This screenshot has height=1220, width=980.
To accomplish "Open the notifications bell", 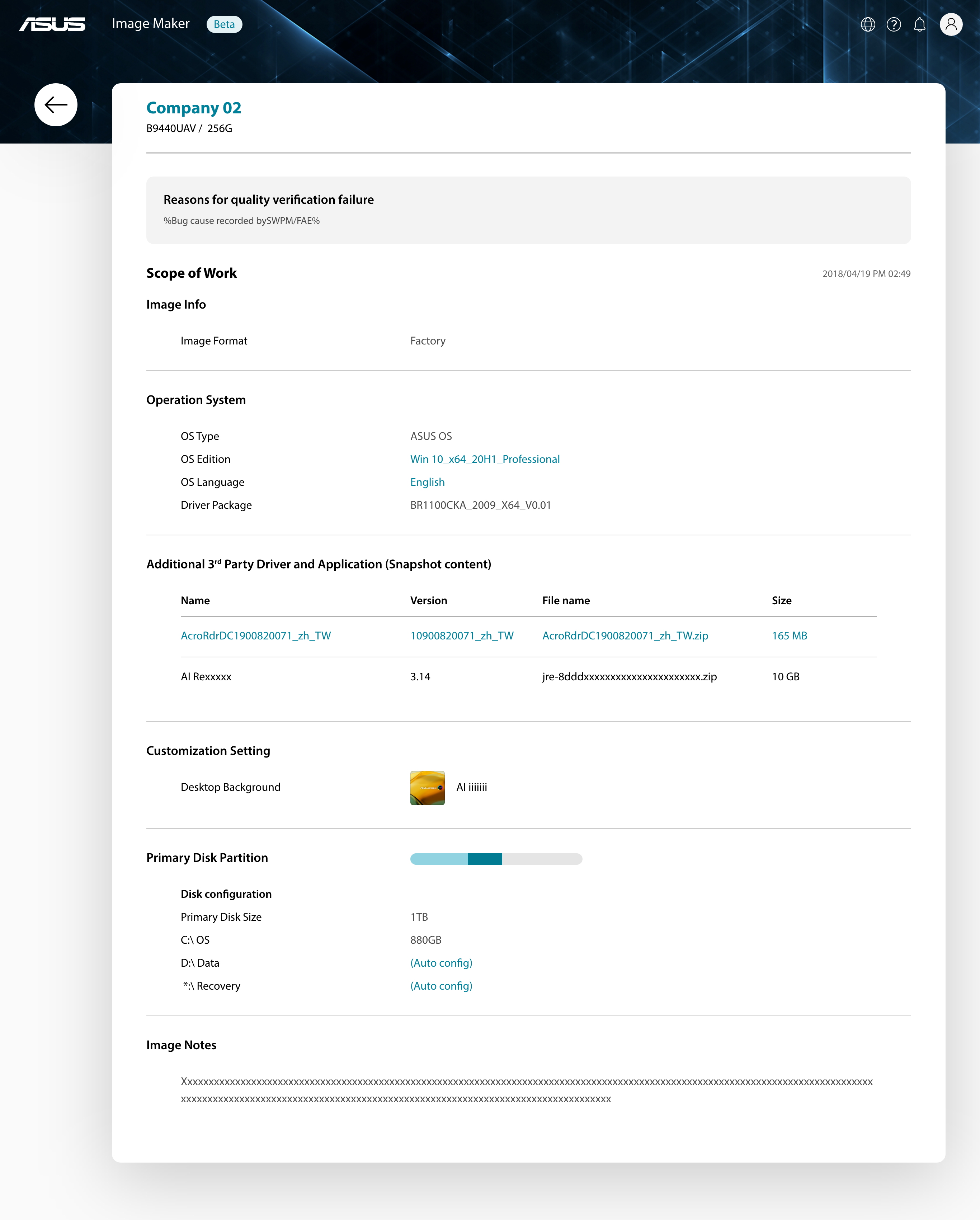I will (x=919, y=24).
